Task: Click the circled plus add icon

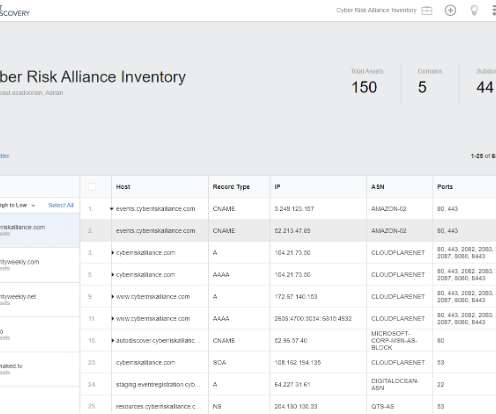Action: pos(450,10)
